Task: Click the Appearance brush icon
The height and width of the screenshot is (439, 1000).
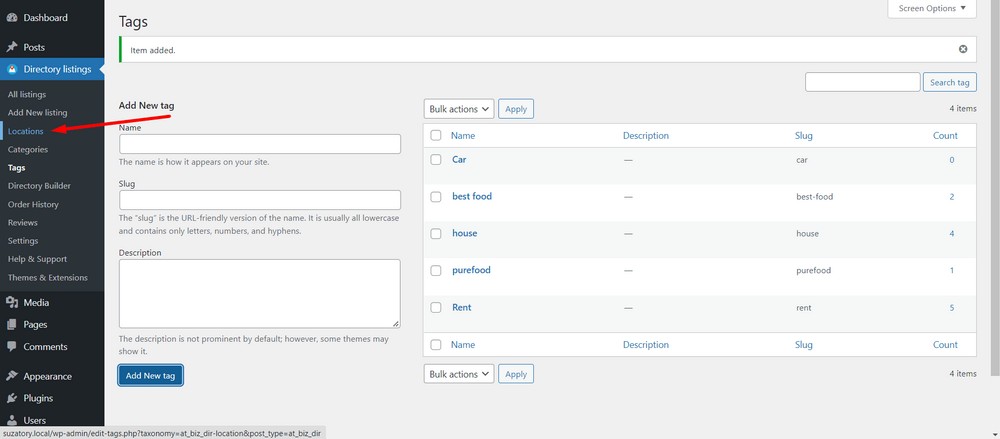Action: pos(11,376)
